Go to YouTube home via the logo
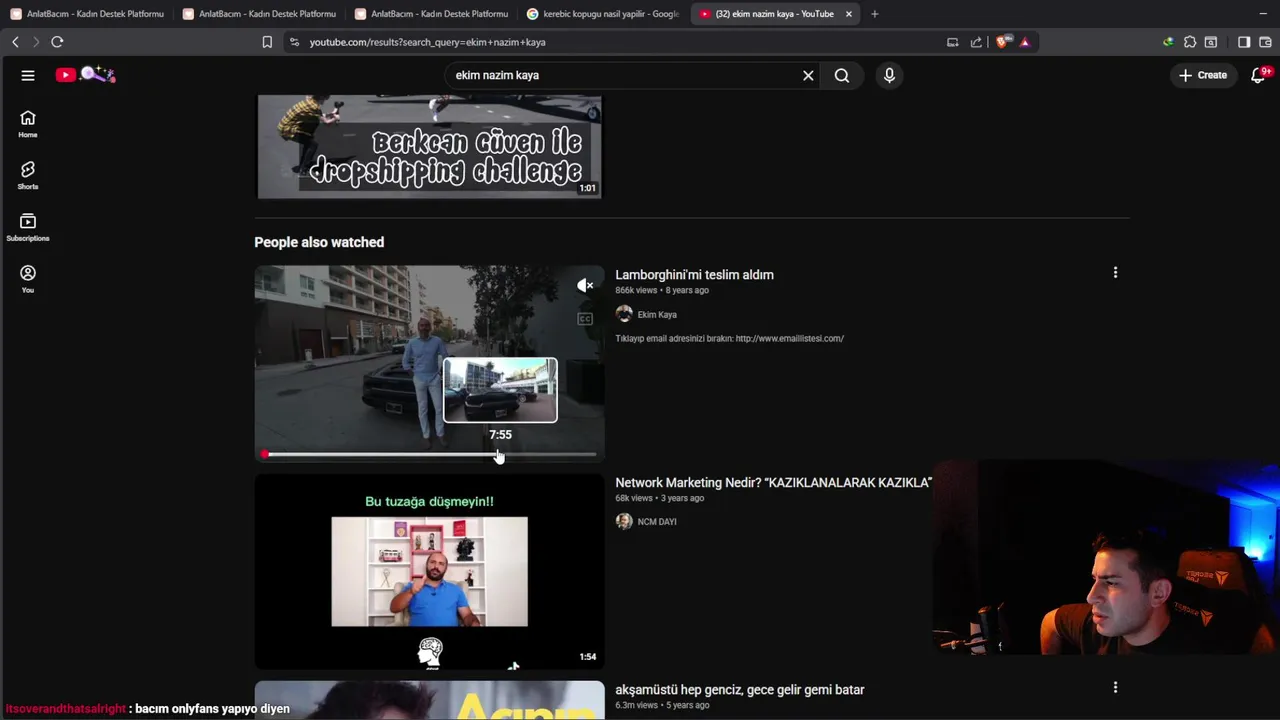This screenshot has height=720, width=1280. pos(85,75)
